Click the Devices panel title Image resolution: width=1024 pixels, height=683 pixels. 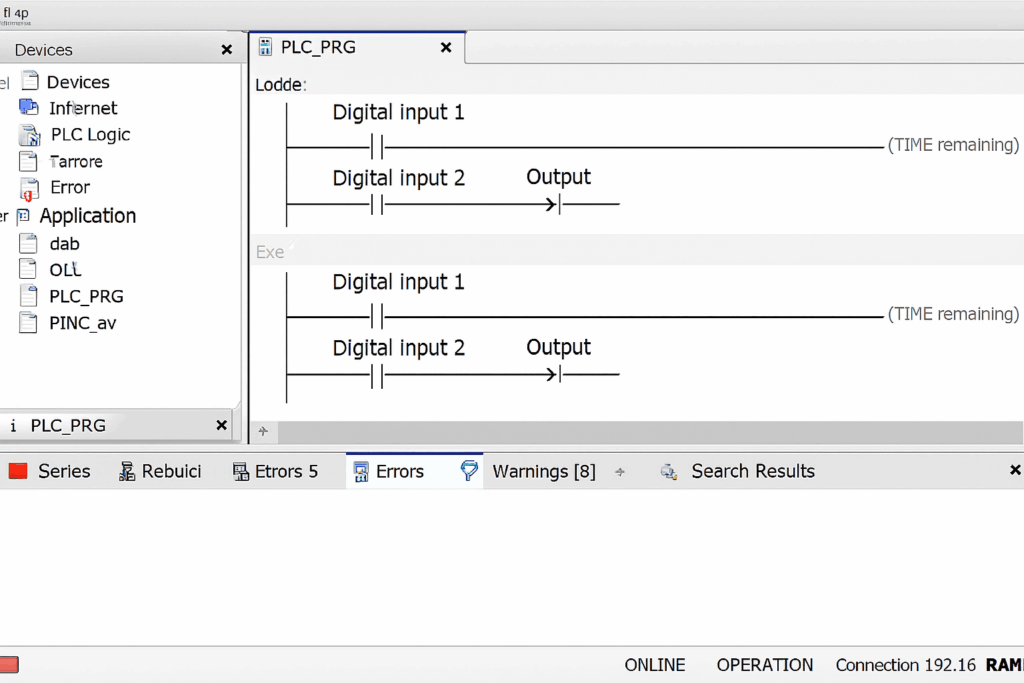point(43,50)
